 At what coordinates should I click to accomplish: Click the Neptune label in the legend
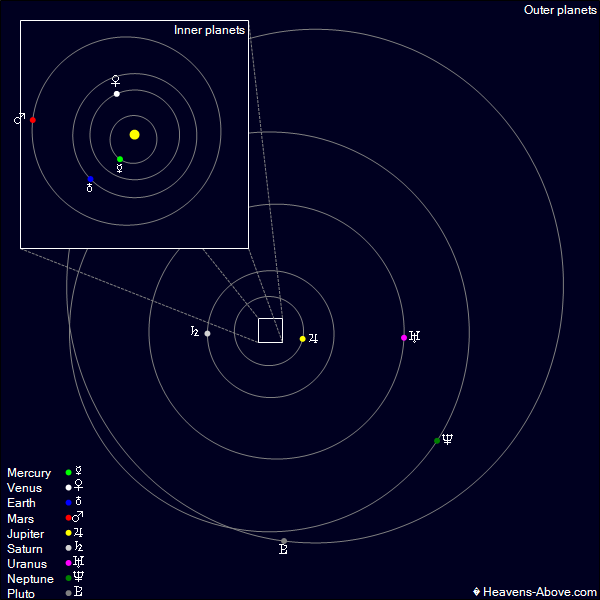[x=30, y=579]
